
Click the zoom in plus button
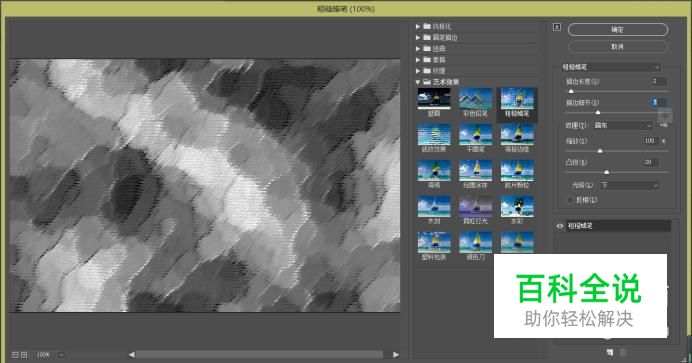point(24,355)
